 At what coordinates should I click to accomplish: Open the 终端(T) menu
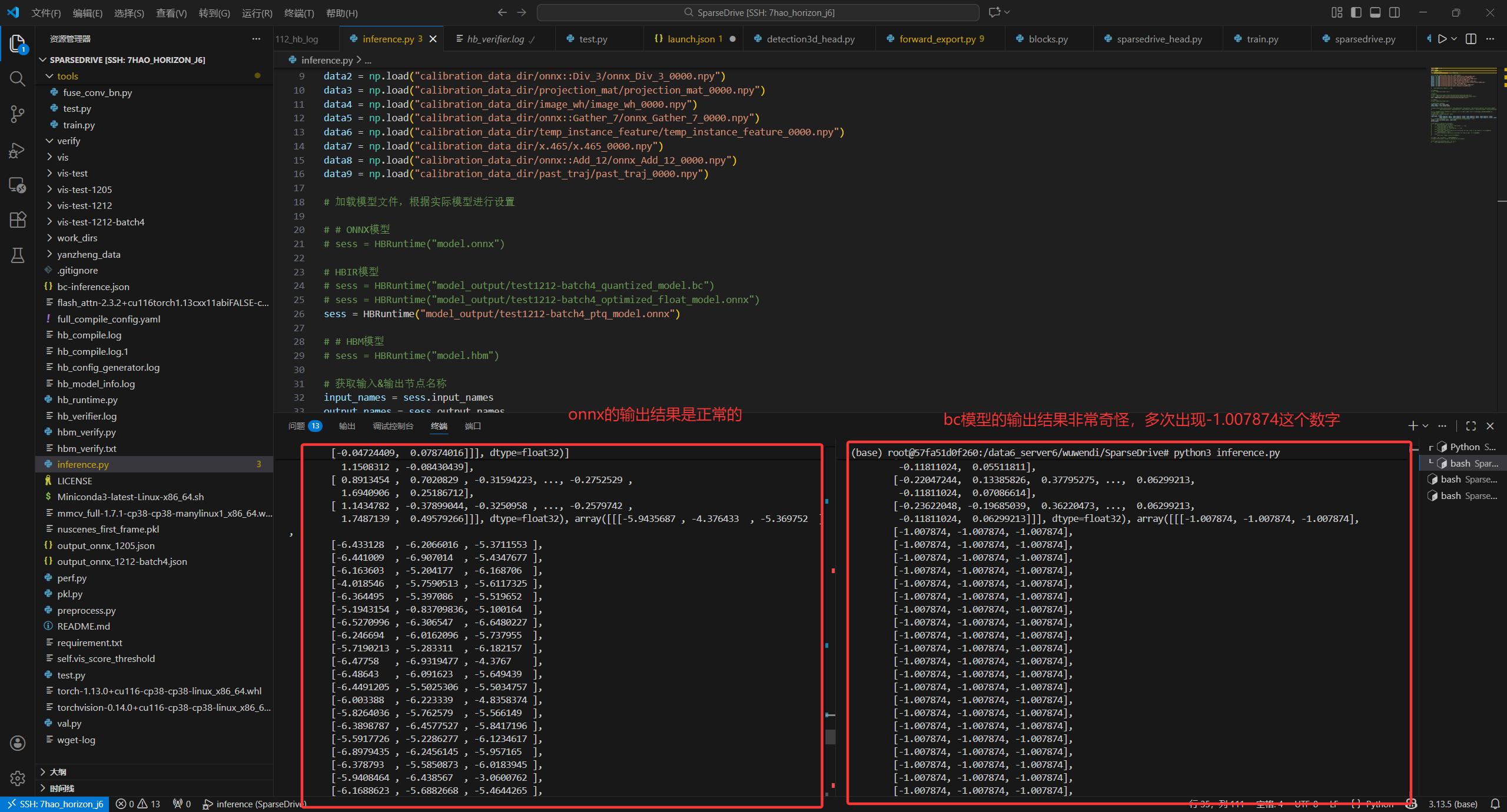(x=299, y=13)
